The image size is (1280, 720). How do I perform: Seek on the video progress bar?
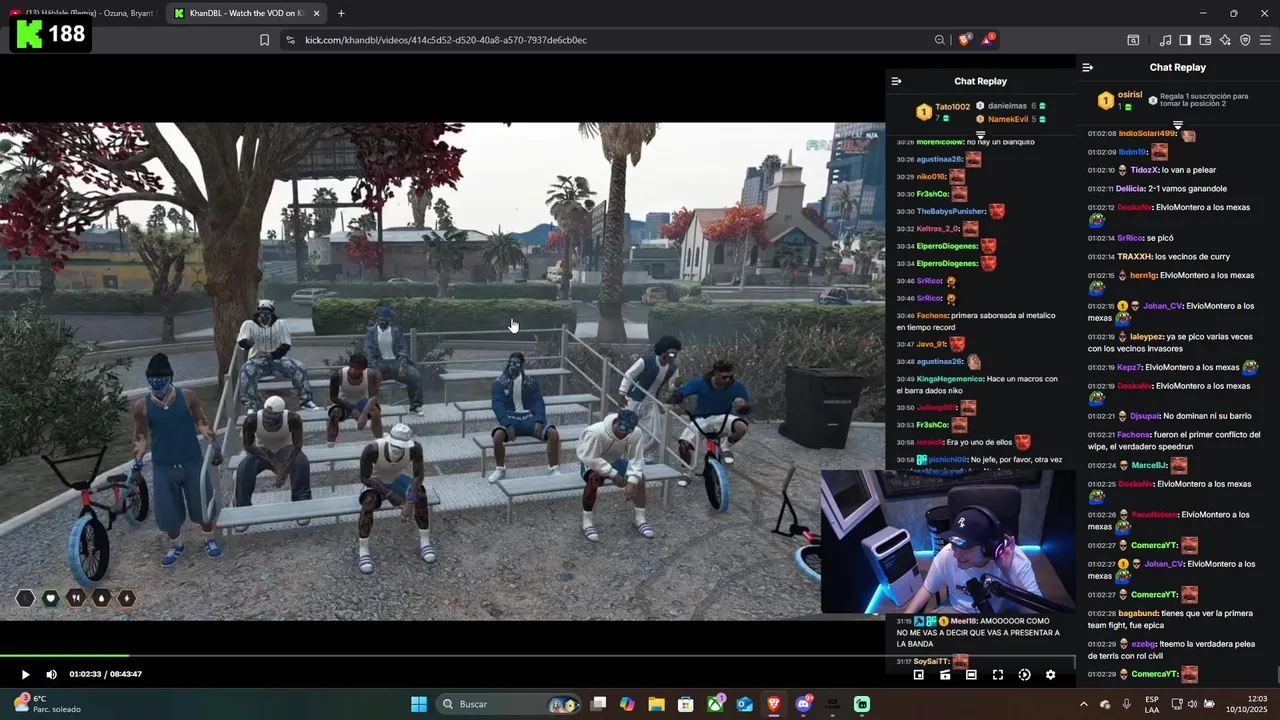[537, 656]
